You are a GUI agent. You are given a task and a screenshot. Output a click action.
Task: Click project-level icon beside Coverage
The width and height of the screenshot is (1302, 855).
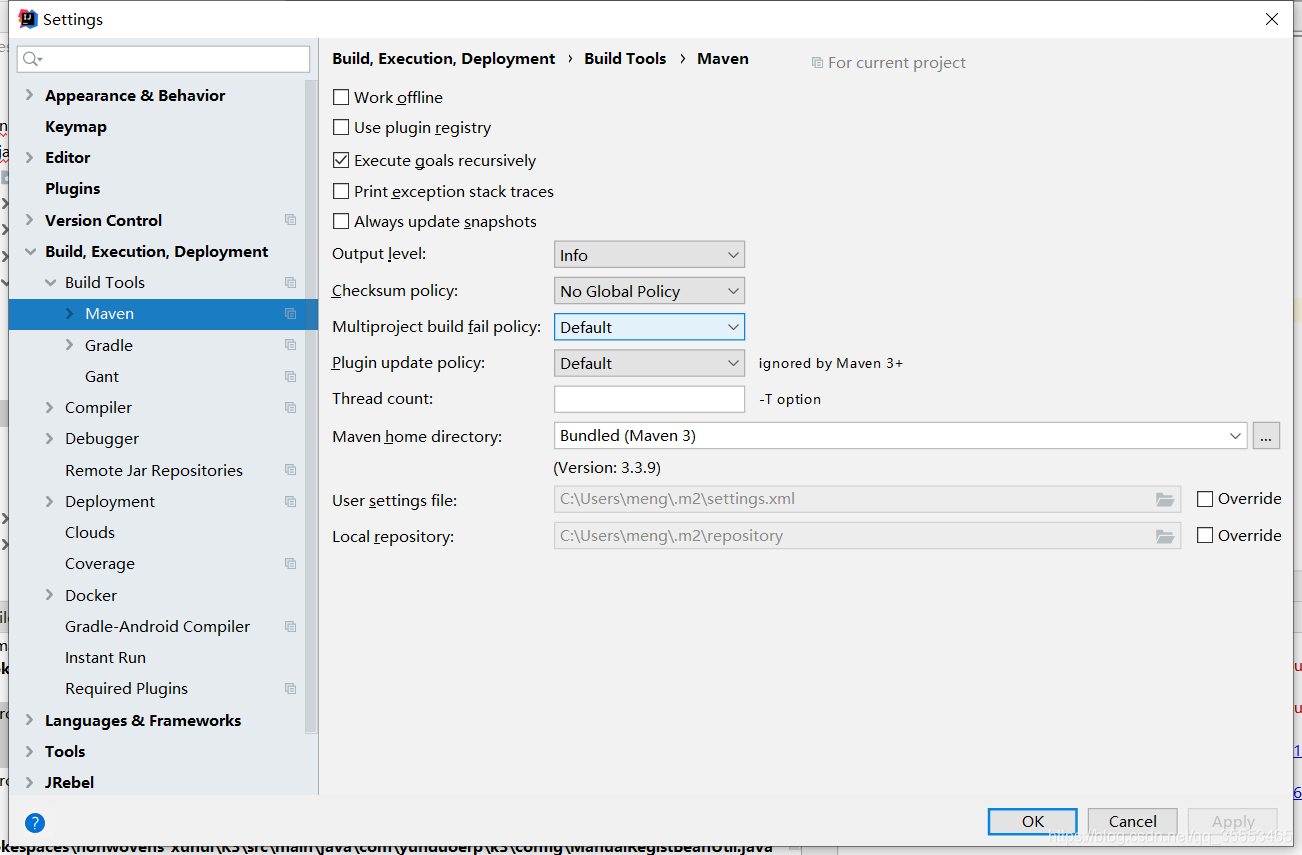click(290, 563)
